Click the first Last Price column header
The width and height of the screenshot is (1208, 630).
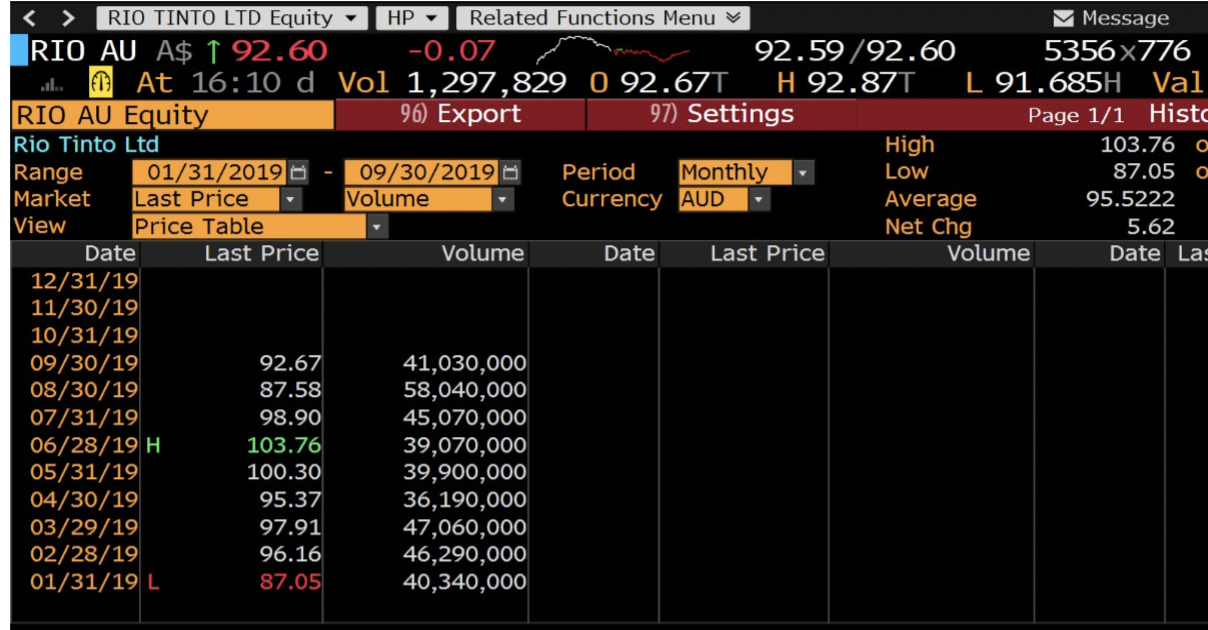pos(261,254)
